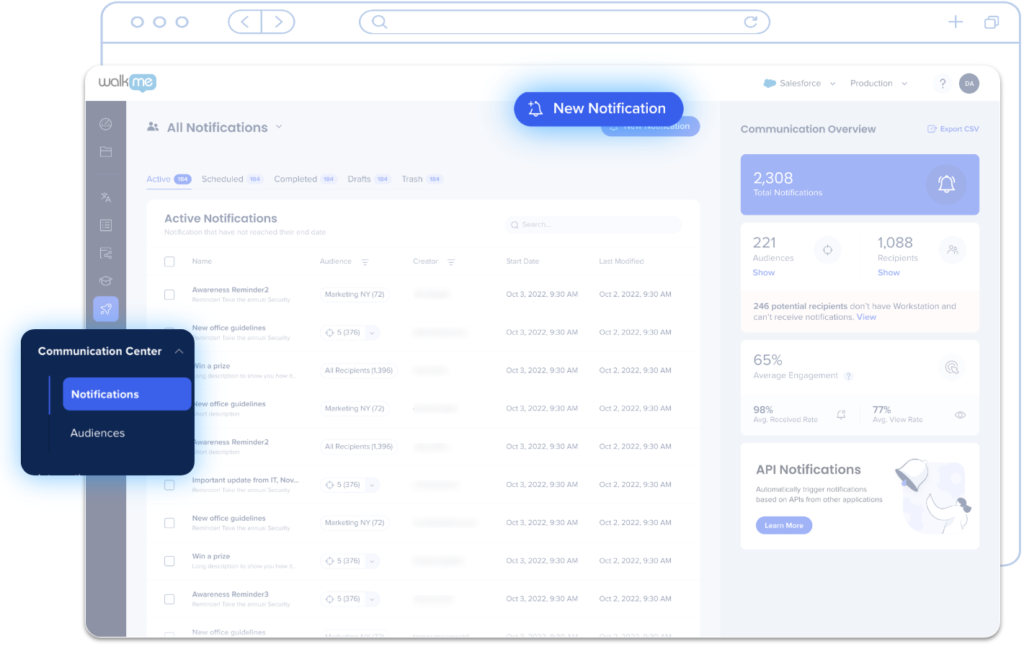Open Learn More under API Notifications
Screen dimensions: 1024x649
[783, 525]
